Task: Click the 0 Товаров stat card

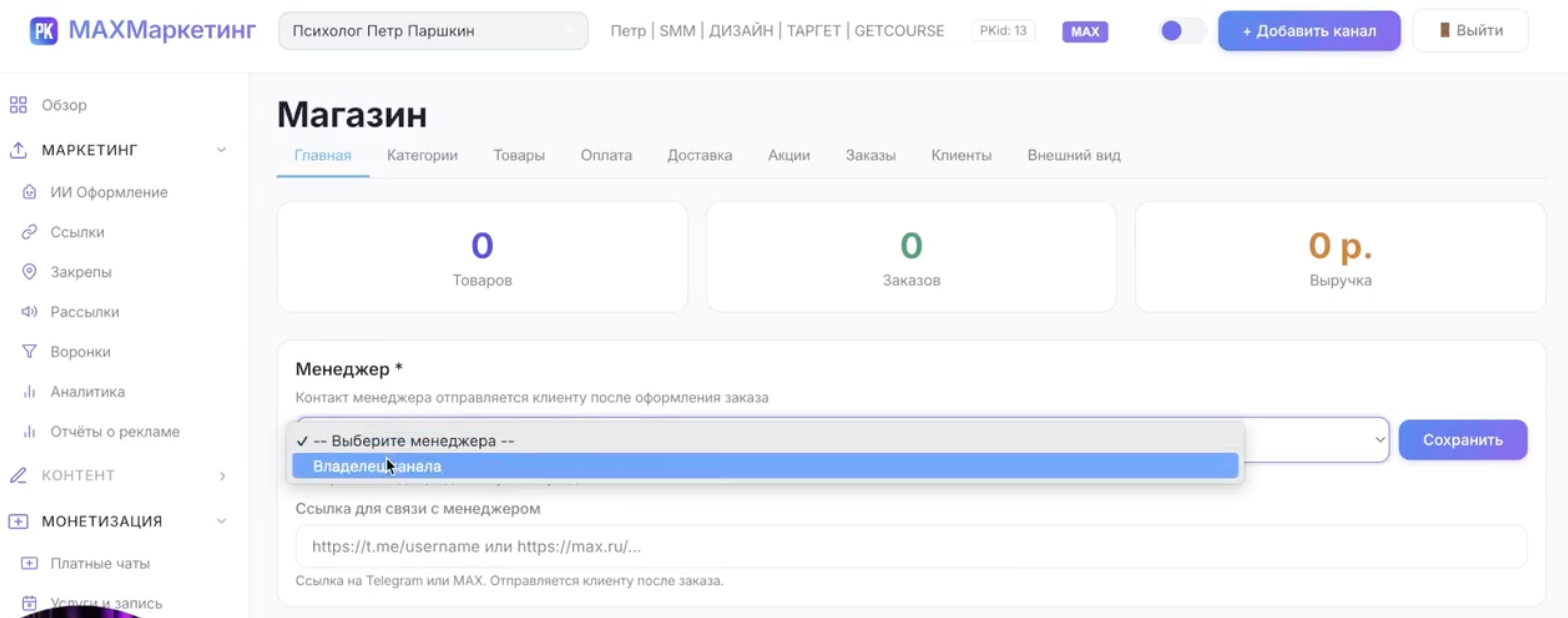Action: pyautogui.click(x=482, y=257)
